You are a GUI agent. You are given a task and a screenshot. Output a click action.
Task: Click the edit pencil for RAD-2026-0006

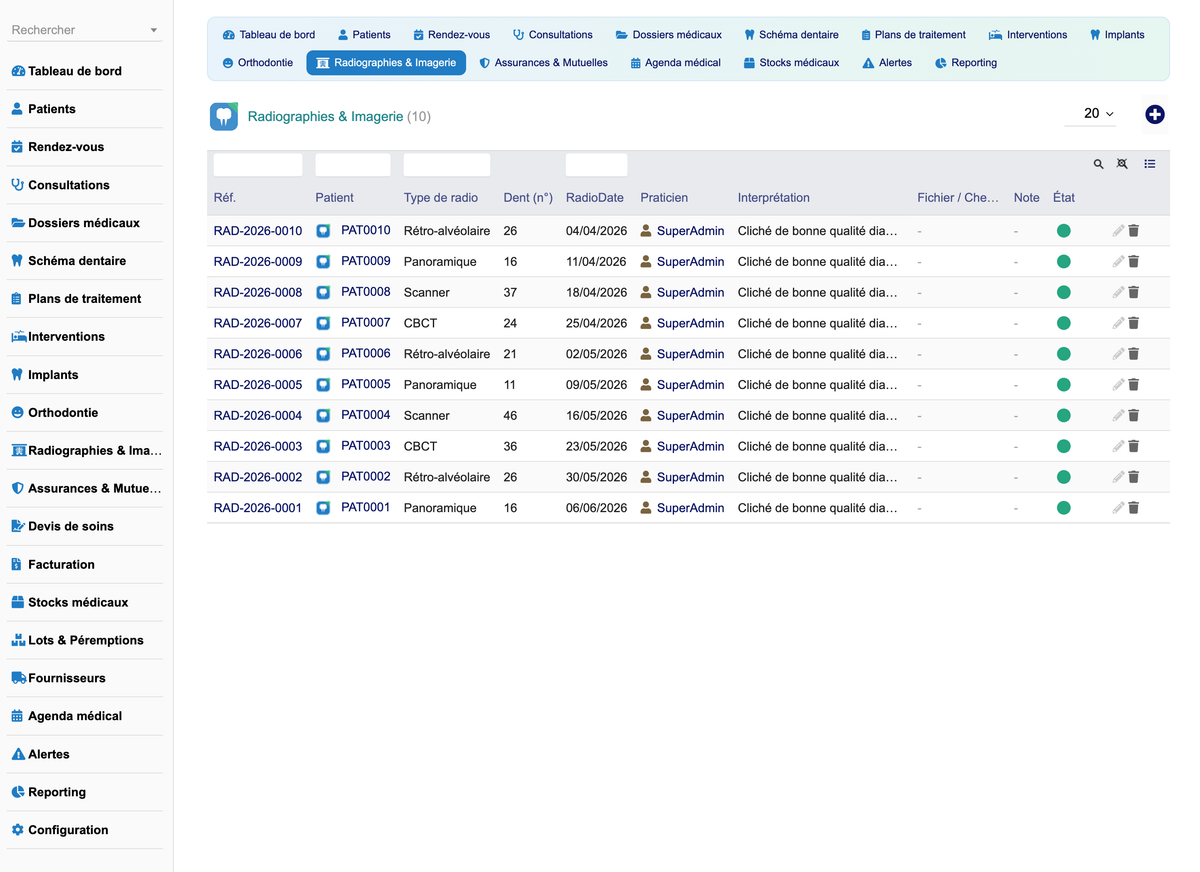pyautogui.click(x=1118, y=354)
